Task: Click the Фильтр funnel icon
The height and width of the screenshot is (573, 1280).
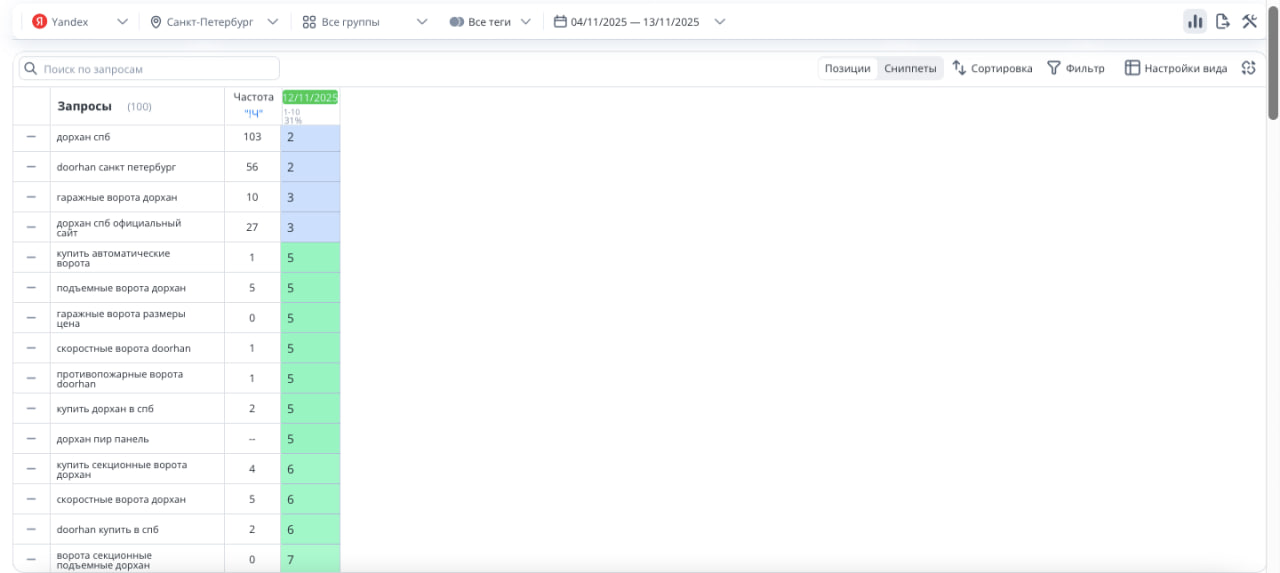Action: point(1054,68)
